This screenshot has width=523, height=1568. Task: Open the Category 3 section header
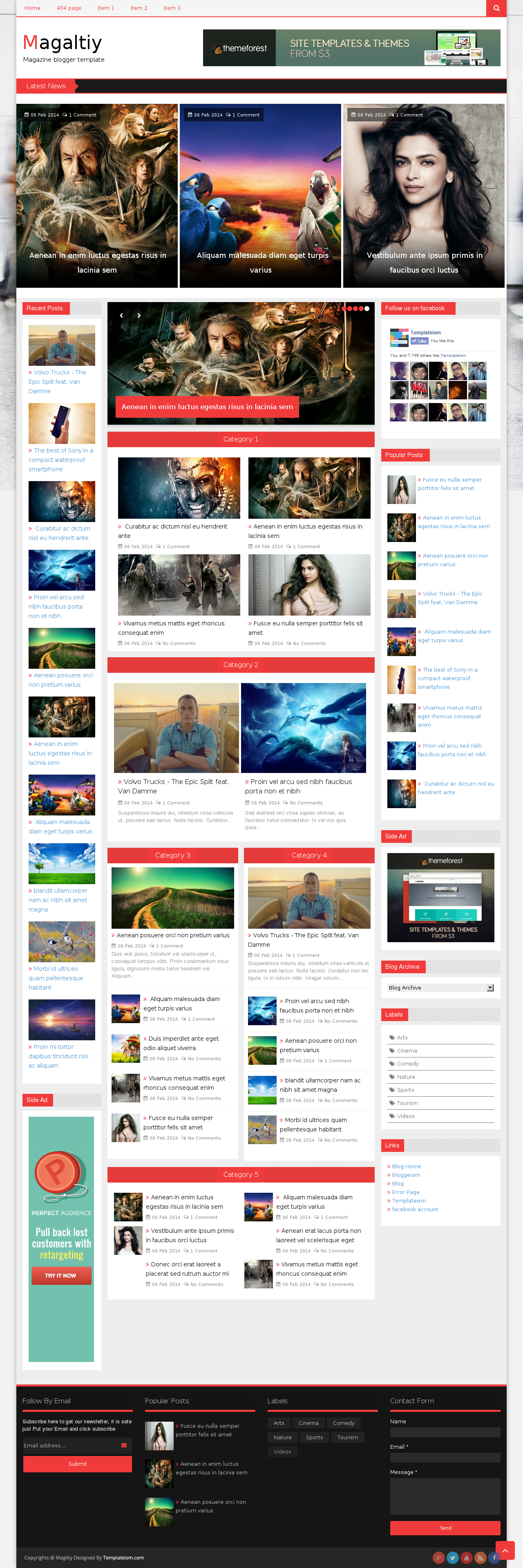(173, 855)
